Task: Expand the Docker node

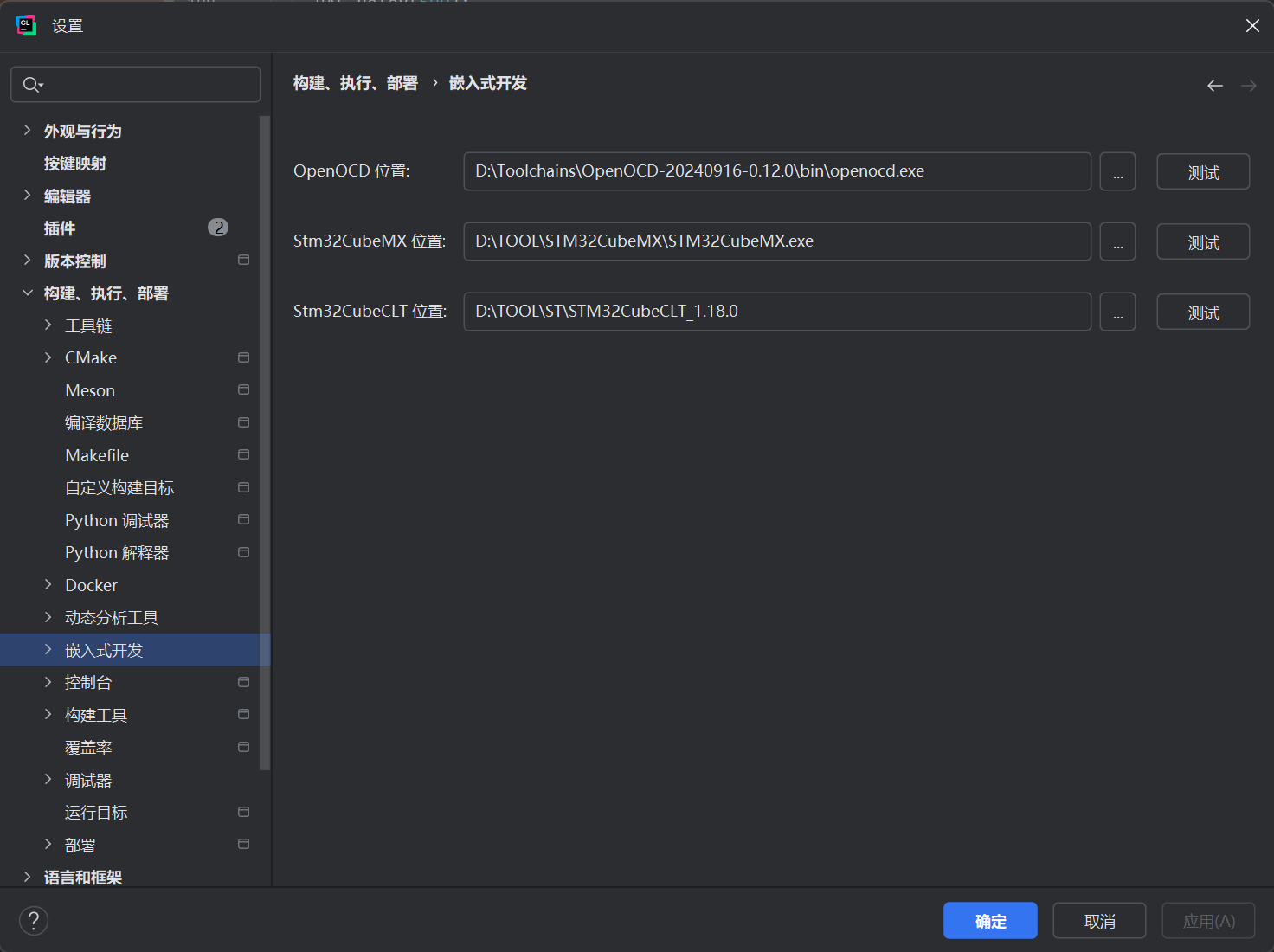Action: pos(48,585)
